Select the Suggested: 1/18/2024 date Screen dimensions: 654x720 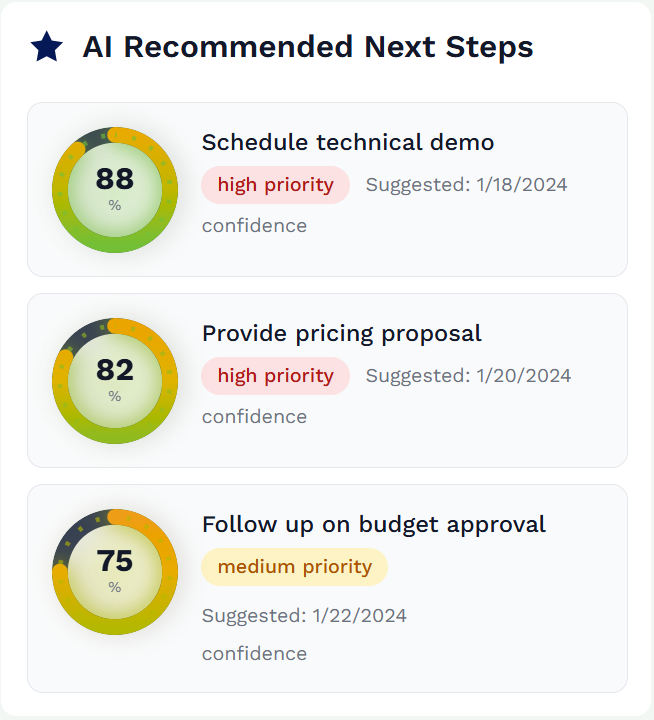pyautogui.click(x=467, y=185)
